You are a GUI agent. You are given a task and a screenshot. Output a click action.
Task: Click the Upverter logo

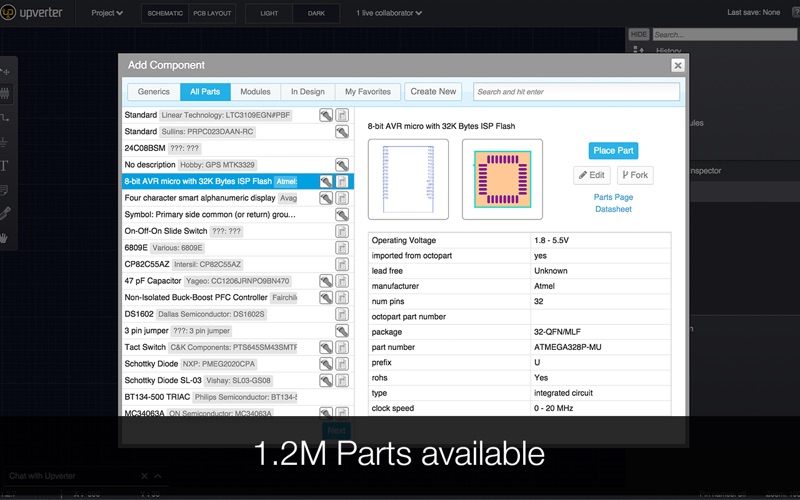(x=31, y=12)
